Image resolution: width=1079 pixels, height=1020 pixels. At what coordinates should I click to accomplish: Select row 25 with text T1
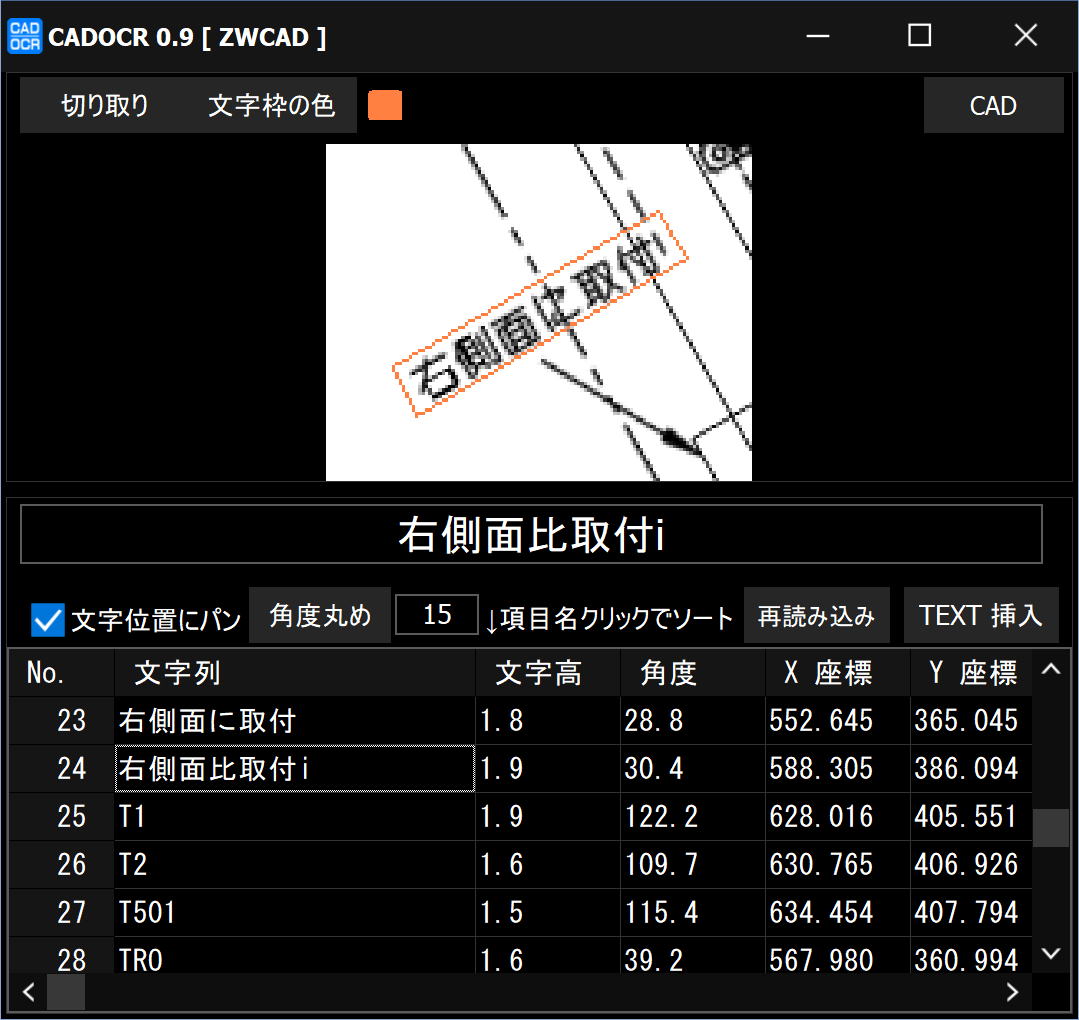pyautogui.click(x=294, y=817)
